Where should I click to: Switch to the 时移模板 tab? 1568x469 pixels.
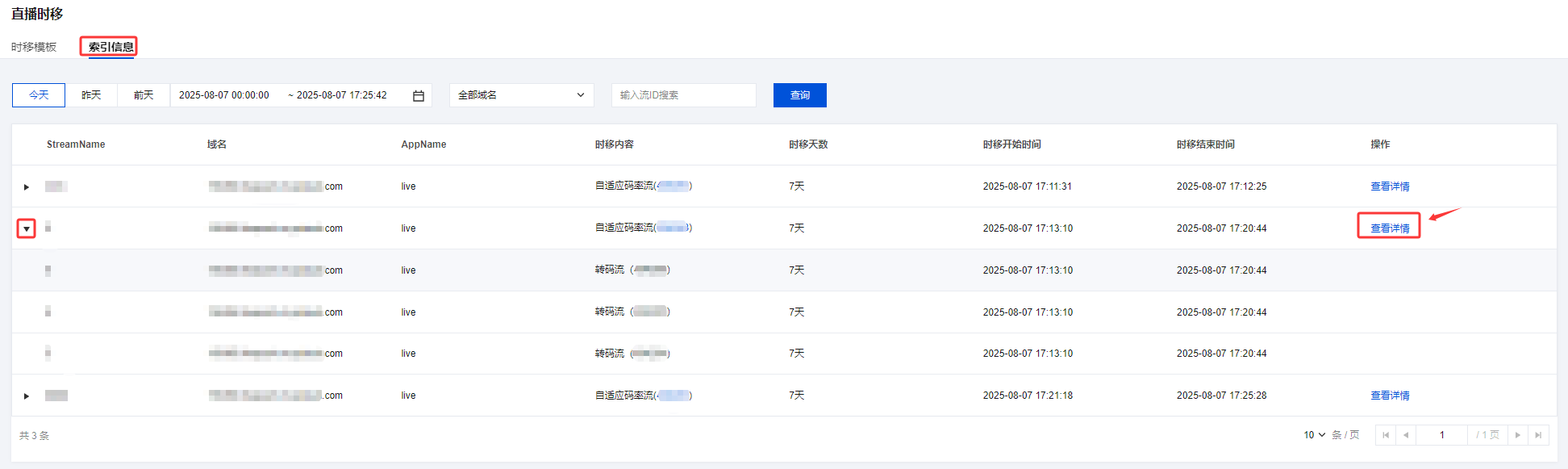click(34, 47)
